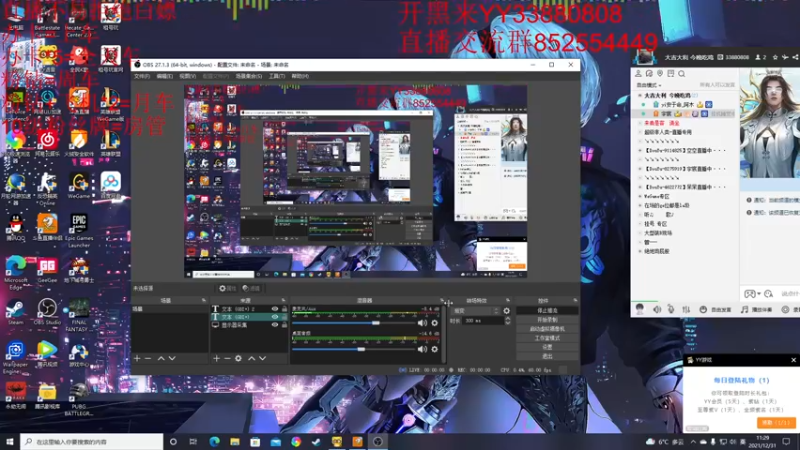Screen dimensions: 800x450
Task: Open settings gear for 桌面音频 mixer channel
Action: click(435, 349)
